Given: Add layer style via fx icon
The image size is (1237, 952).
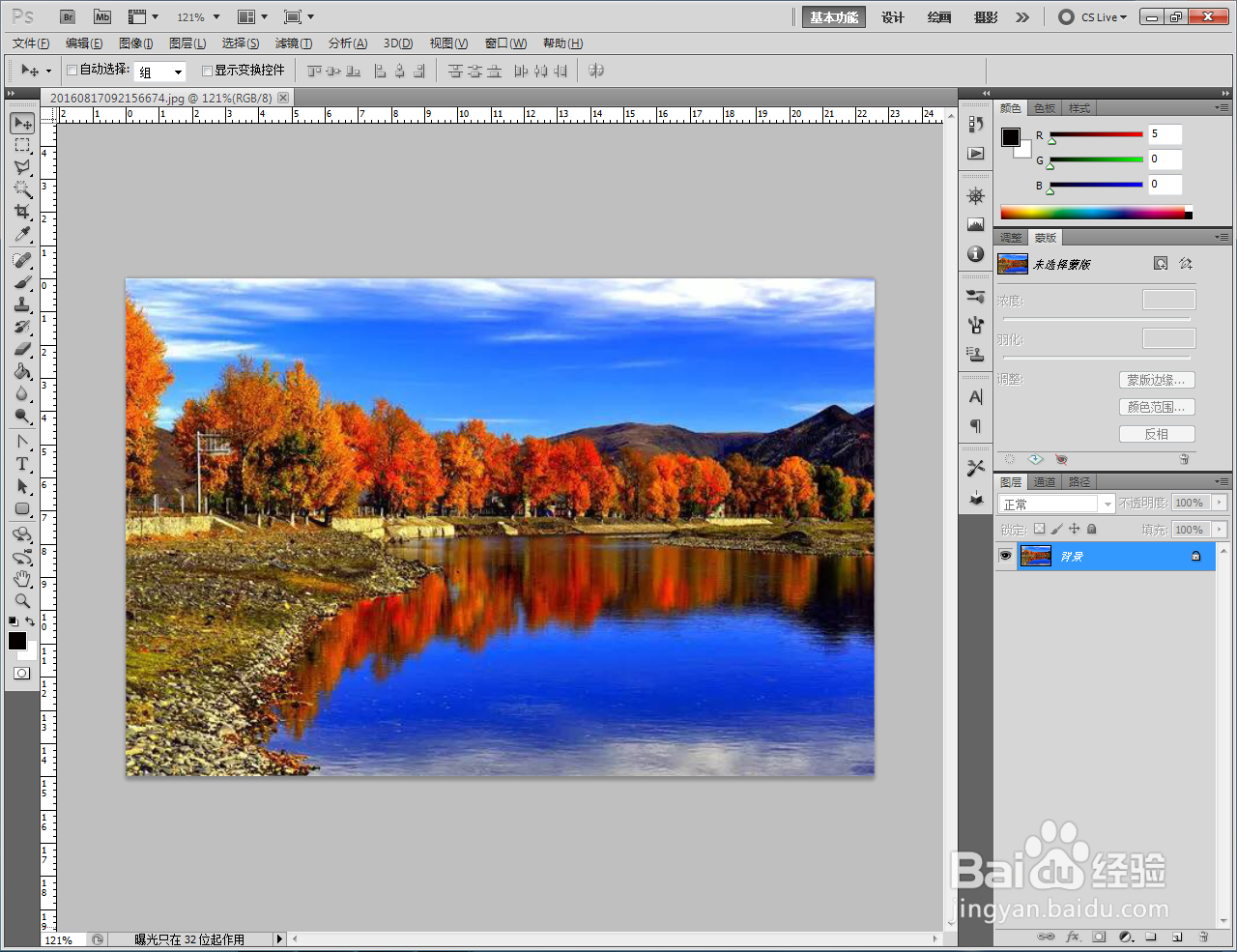Looking at the screenshot, I should 1073,937.
